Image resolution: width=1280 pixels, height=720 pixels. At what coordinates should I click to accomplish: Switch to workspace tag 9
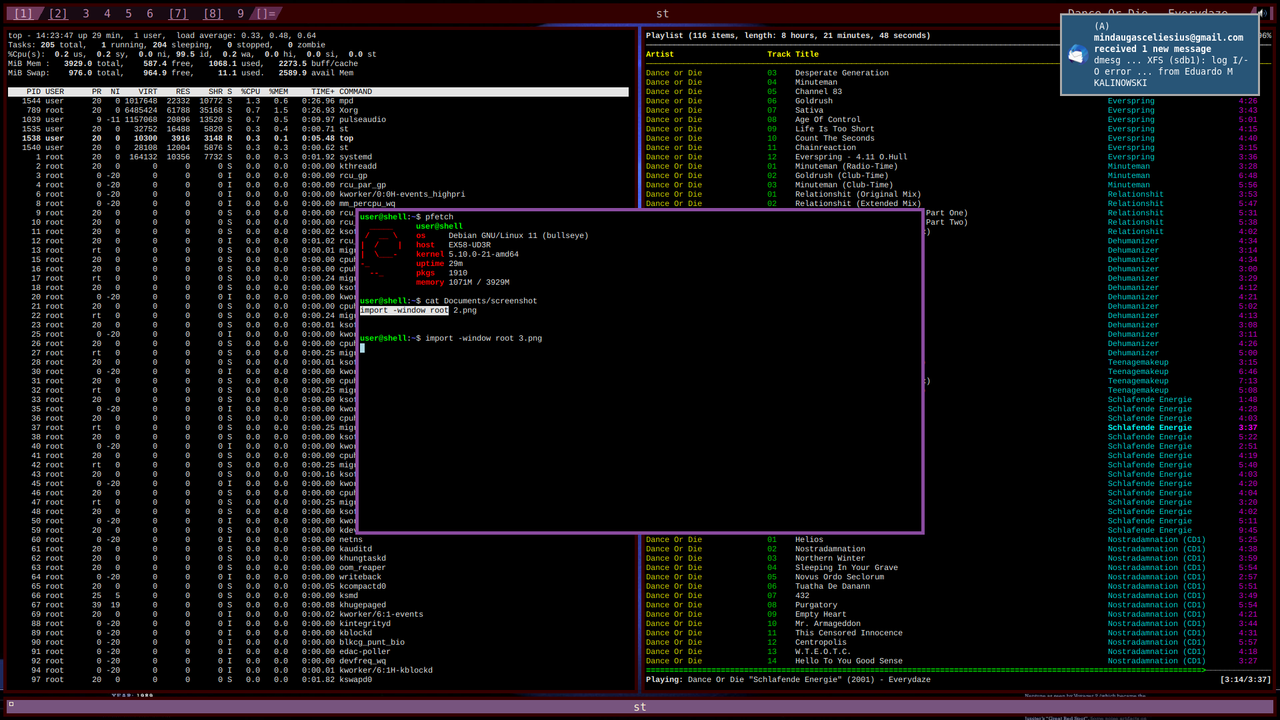pos(240,14)
